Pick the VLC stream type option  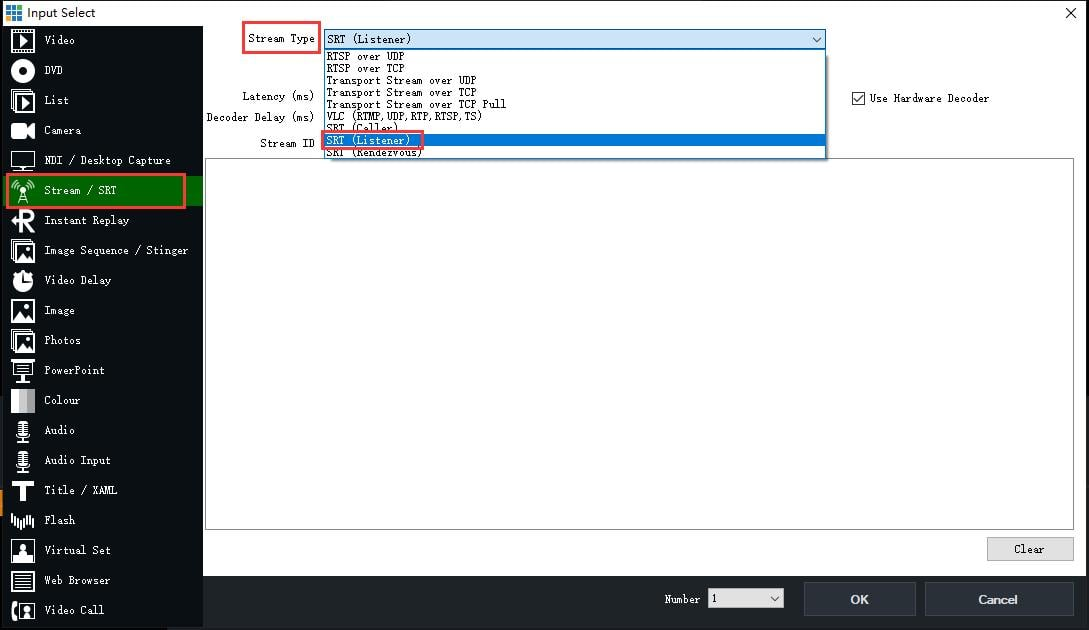(404, 116)
